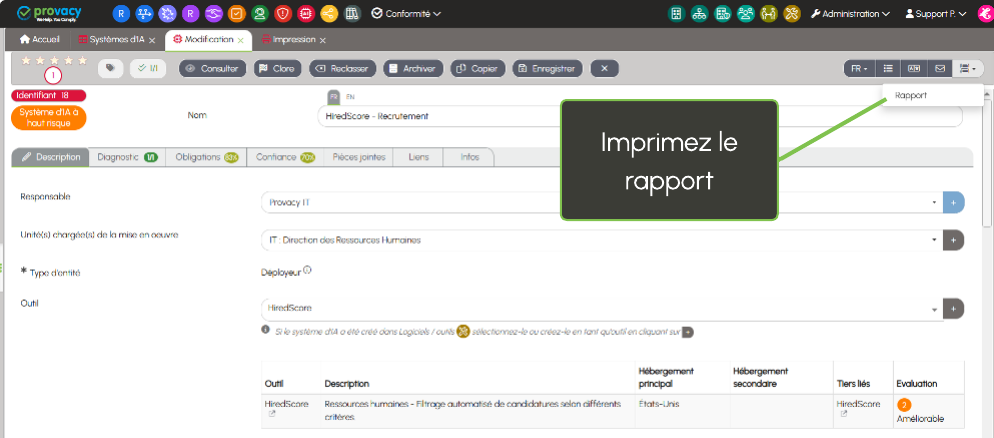Expand the Administration menu
The width and height of the screenshot is (994, 438).
pos(850,14)
